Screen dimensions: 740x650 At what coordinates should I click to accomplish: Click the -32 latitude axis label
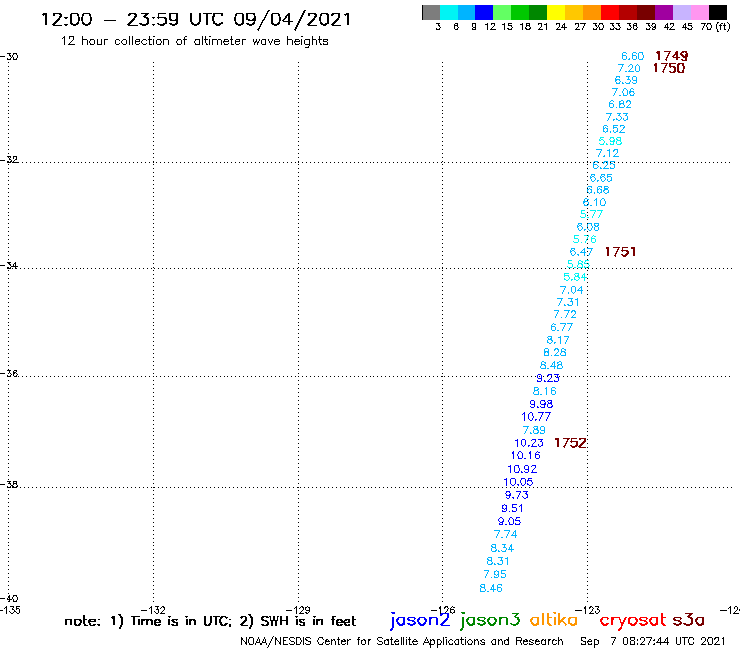(x=9, y=160)
